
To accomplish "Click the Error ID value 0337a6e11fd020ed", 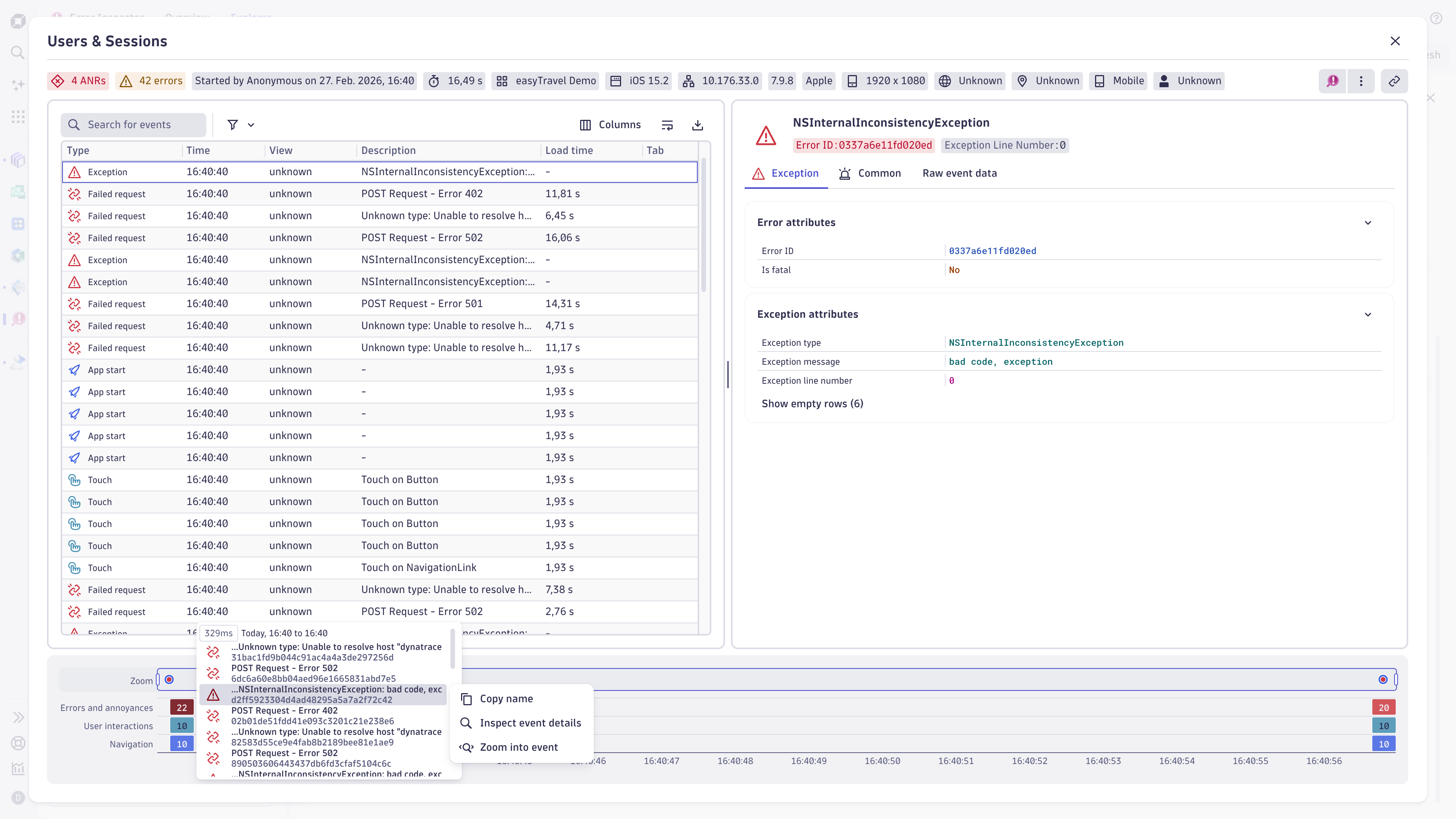I will tap(993, 250).
